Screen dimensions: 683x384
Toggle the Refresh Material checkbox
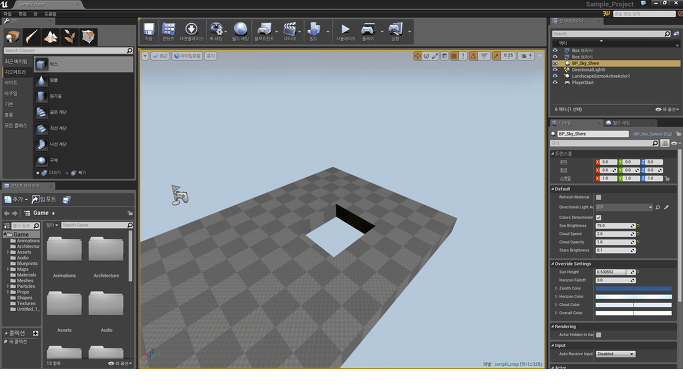(598, 197)
